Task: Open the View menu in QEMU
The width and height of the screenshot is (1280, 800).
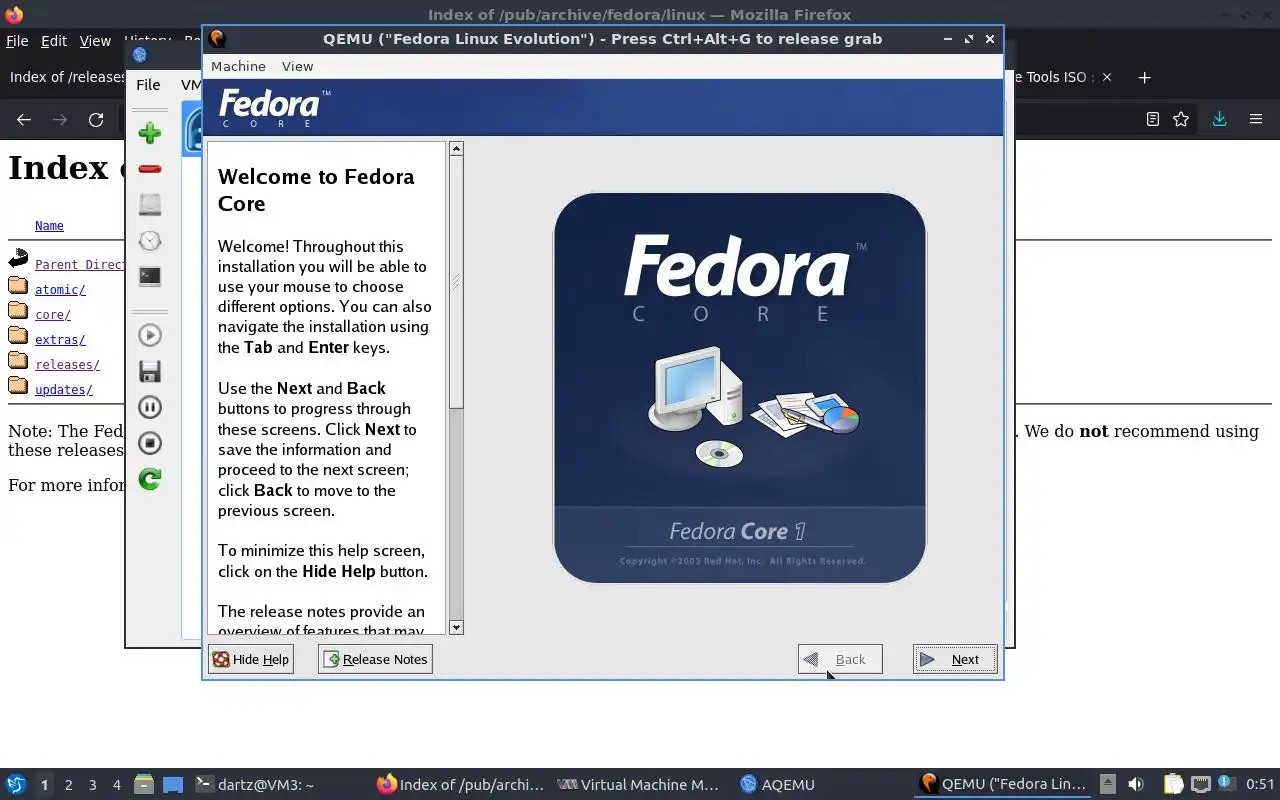Action: [x=297, y=66]
